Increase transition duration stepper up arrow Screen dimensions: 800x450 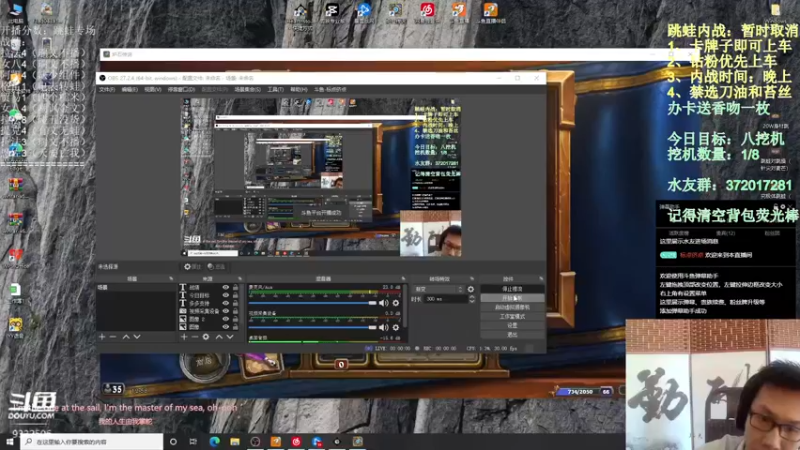pyautogui.click(x=471, y=296)
